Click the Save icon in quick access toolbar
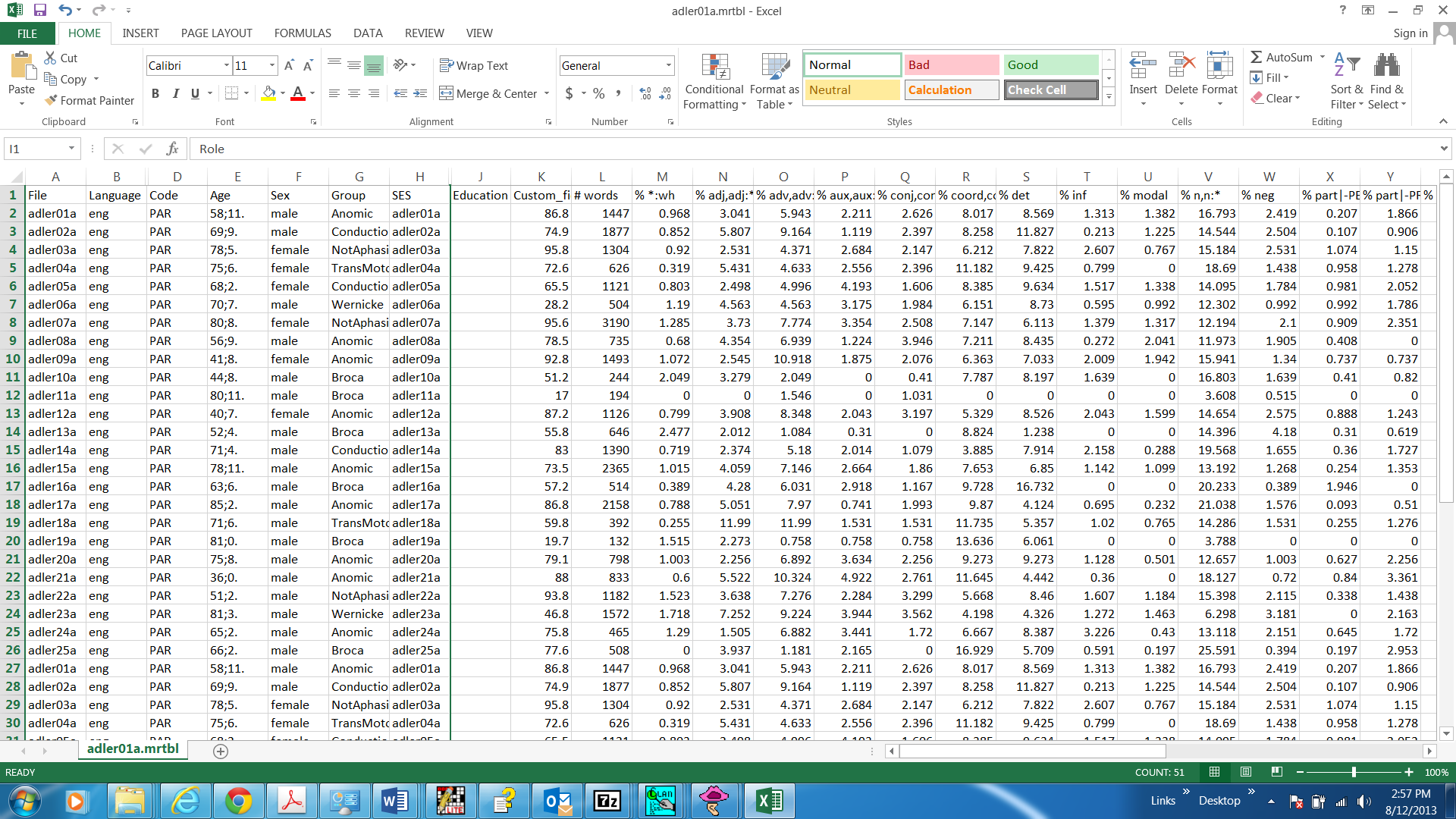 (40, 11)
